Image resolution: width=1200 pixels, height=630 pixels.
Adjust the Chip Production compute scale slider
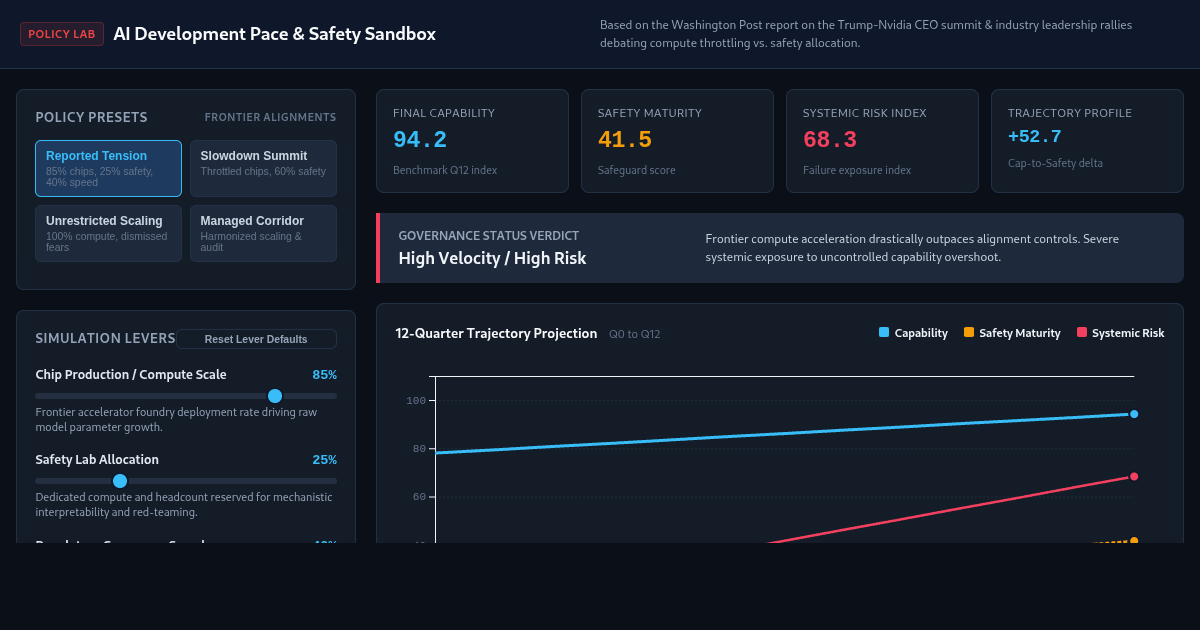pyautogui.click(x=186, y=396)
